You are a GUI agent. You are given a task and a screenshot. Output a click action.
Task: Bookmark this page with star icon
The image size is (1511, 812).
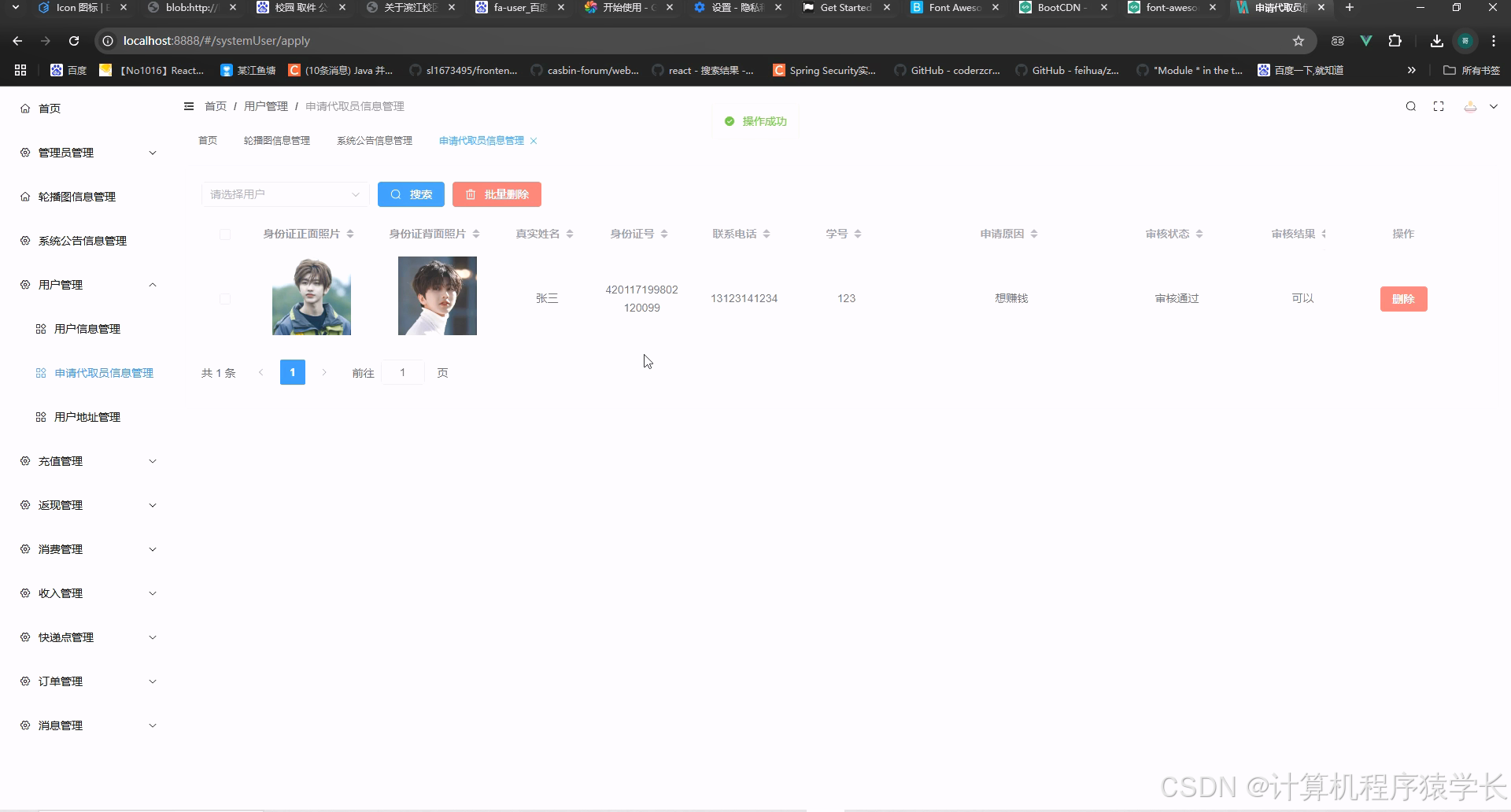click(1299, 41)
